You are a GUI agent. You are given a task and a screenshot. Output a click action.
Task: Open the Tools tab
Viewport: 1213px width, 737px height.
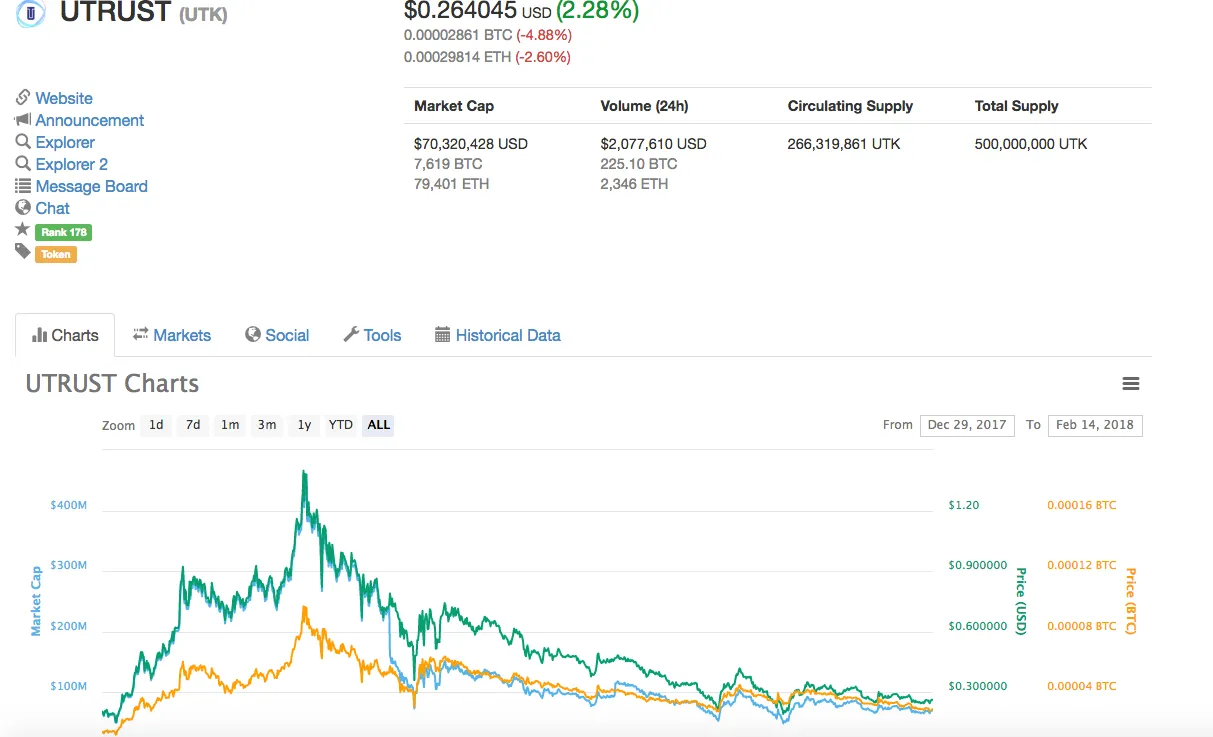coord(372,335)
